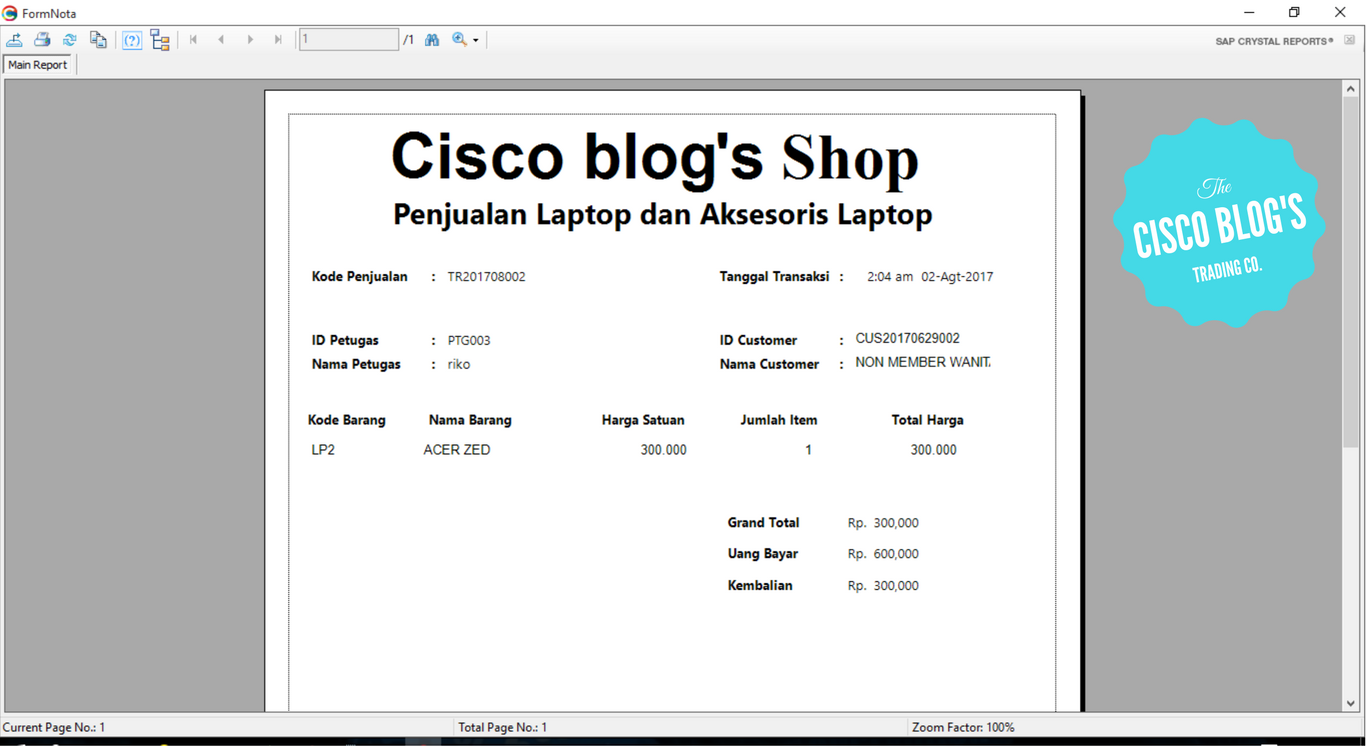Viewport: 1366px width, 746px height.
Task: Click item code LP2
Action: pos(323,450)
